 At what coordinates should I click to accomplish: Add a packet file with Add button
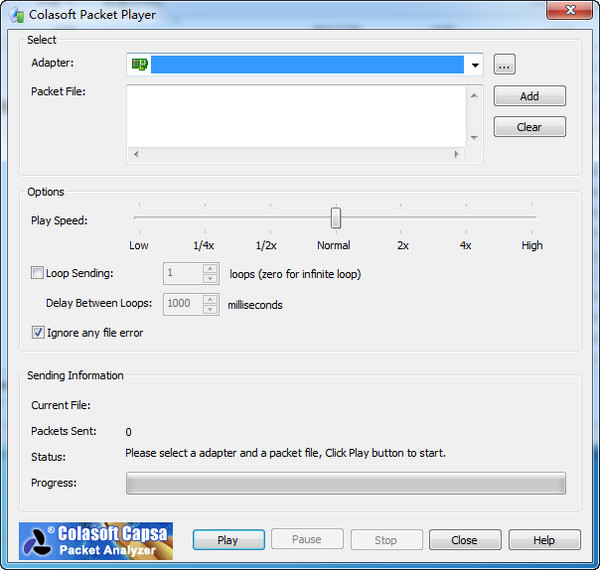click(529, 96)
